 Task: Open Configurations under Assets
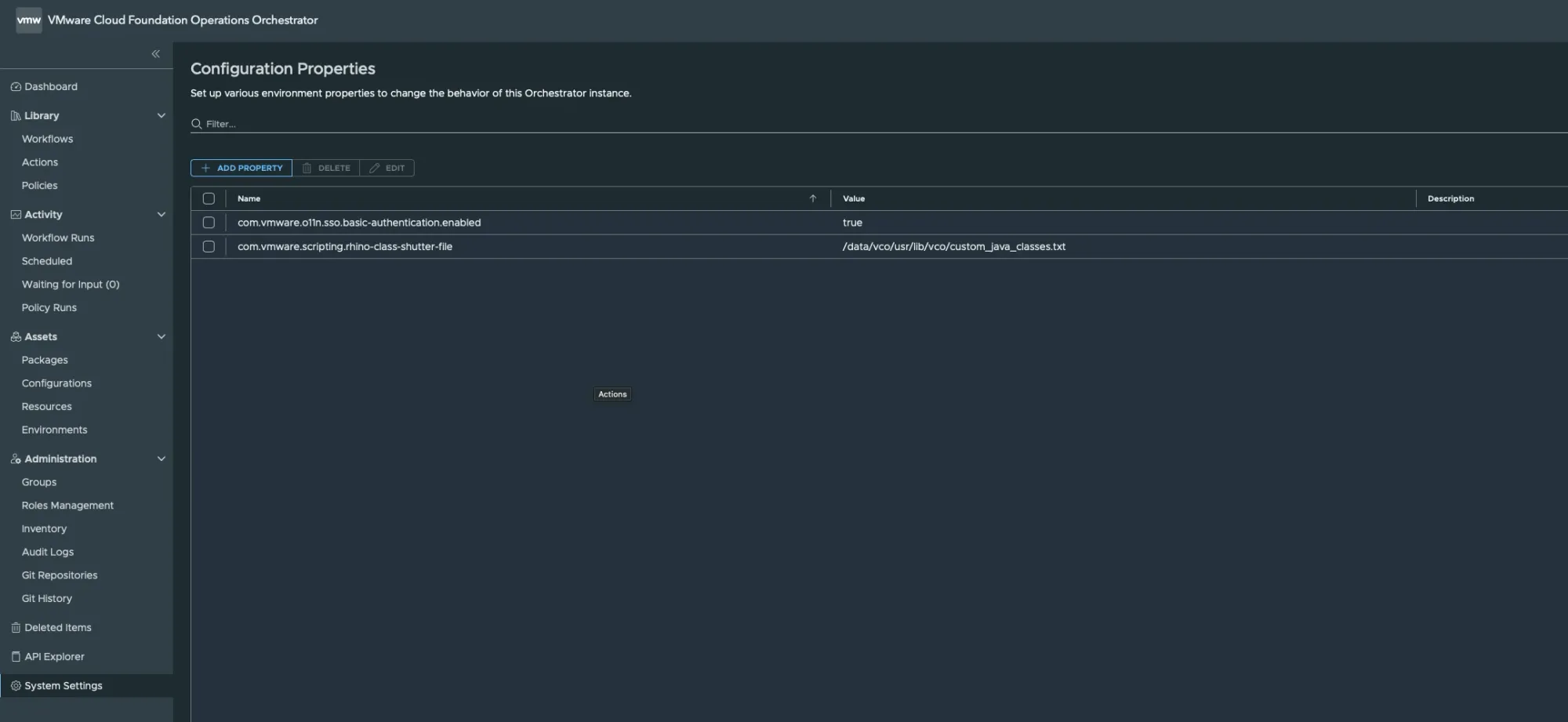tap(56, 384)
